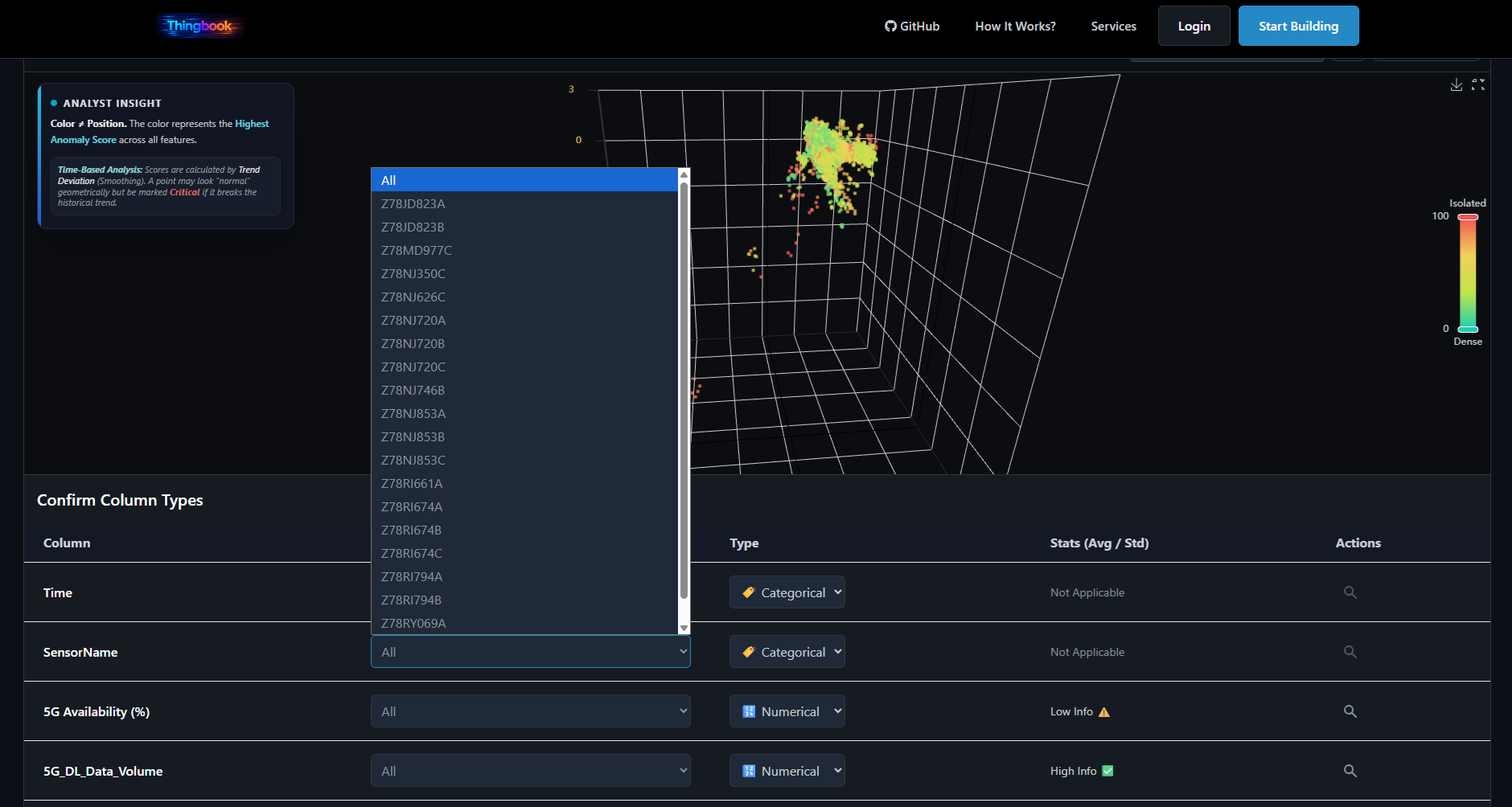Inspect 5G Availability (%) with magnifier icon
Viewport: 1512px width, 807px height.
(1350, 711)
